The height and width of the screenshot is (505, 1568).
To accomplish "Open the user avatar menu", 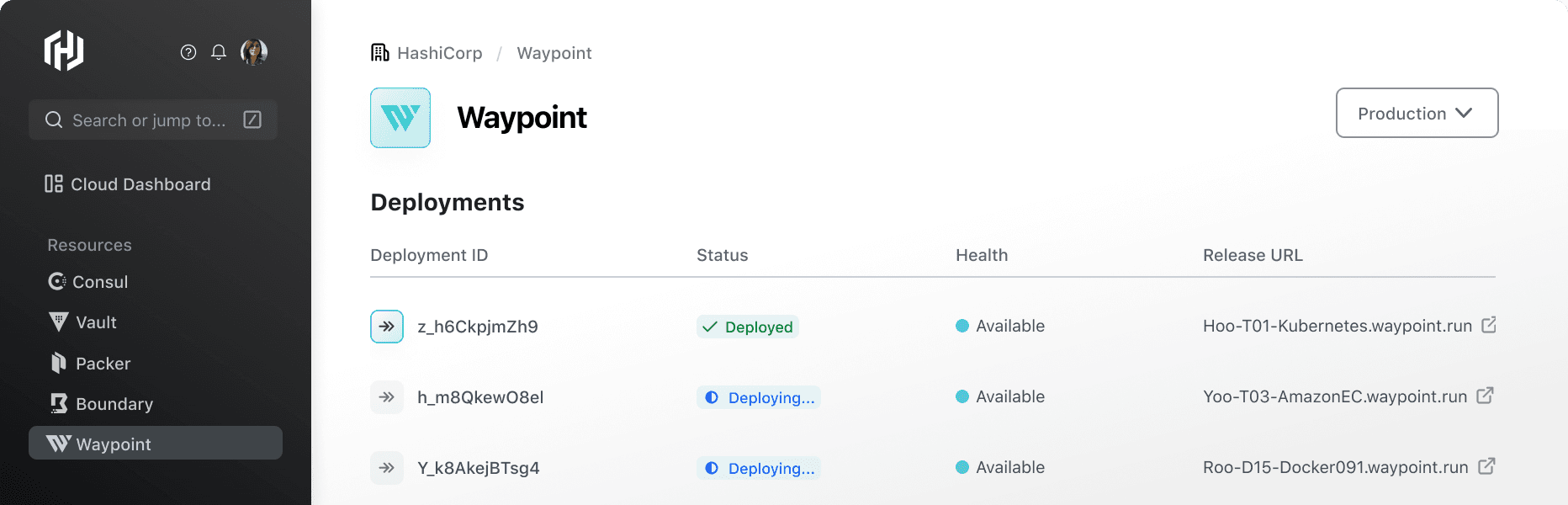I will pos(254,52).
